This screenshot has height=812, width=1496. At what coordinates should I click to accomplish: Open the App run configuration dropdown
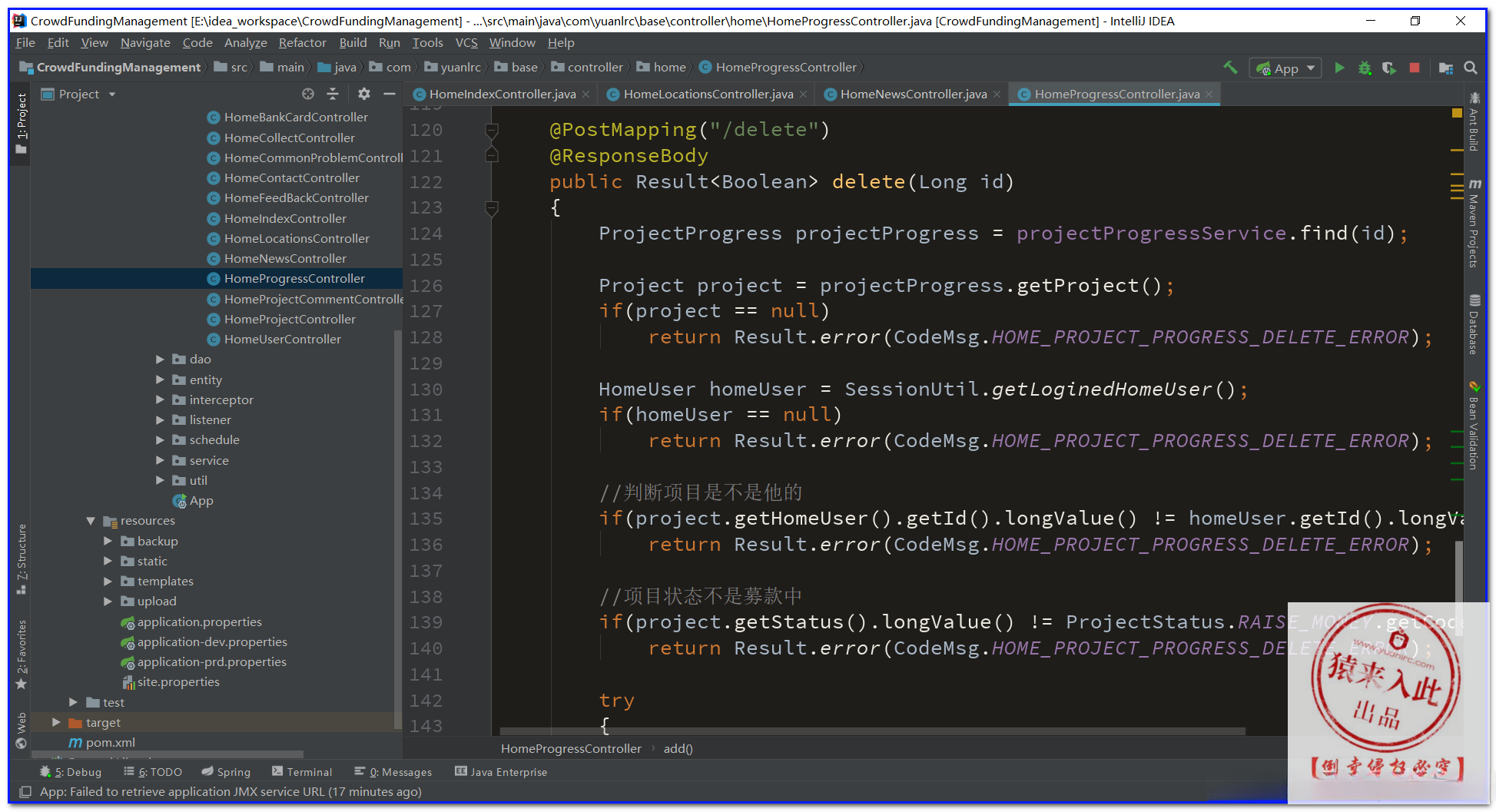(1285, 68)
